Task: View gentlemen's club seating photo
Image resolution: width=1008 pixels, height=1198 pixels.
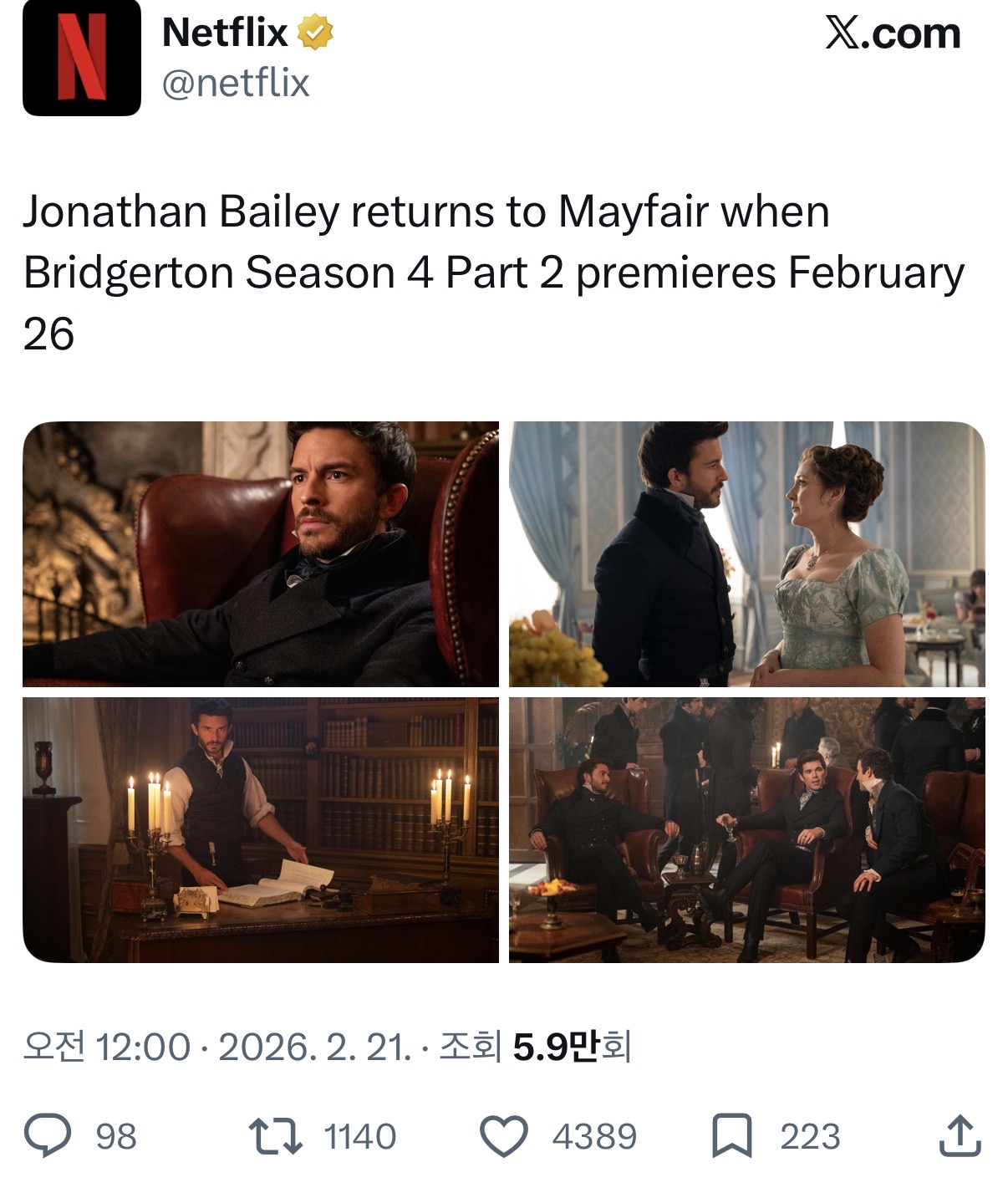Action: (747, 830)
